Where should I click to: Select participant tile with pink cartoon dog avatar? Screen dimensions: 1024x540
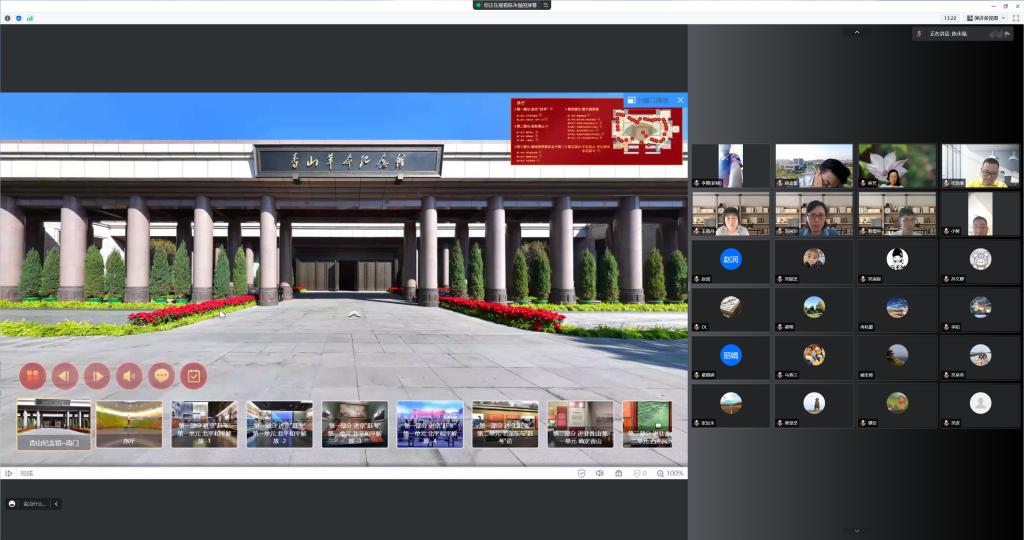click(980, 262)
